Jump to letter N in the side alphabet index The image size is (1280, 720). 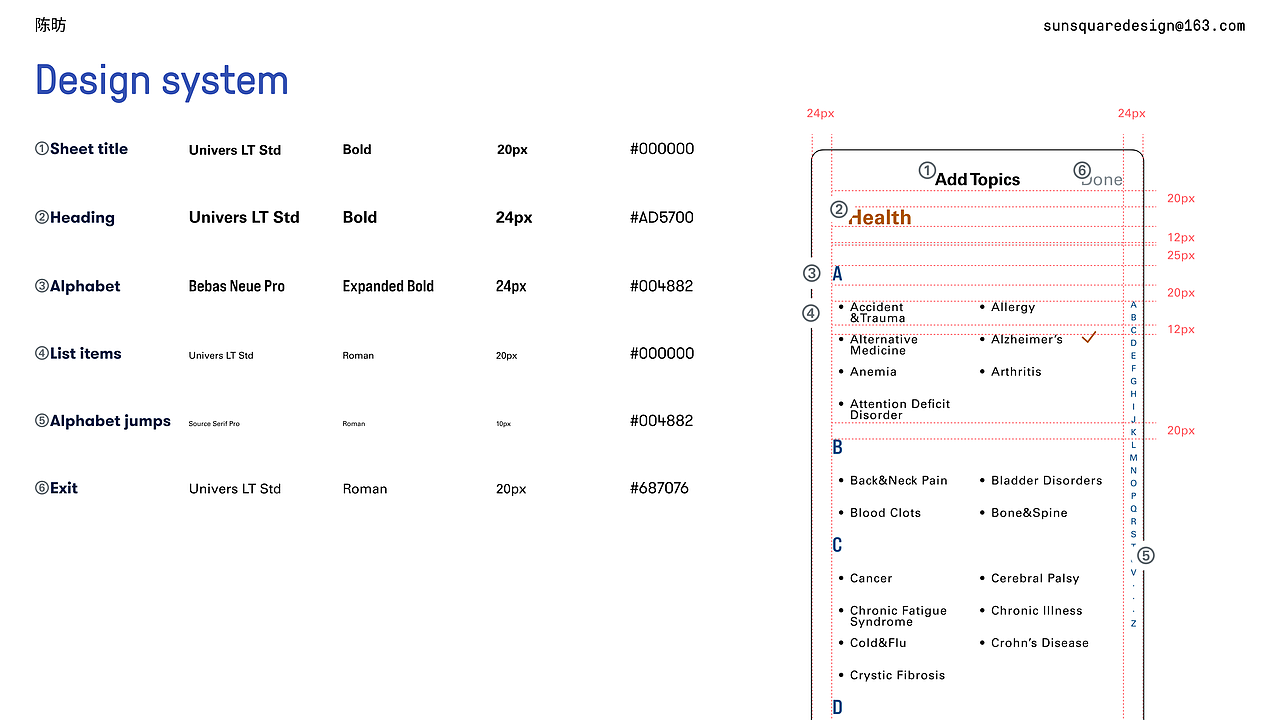click(x=1133, y=470)
